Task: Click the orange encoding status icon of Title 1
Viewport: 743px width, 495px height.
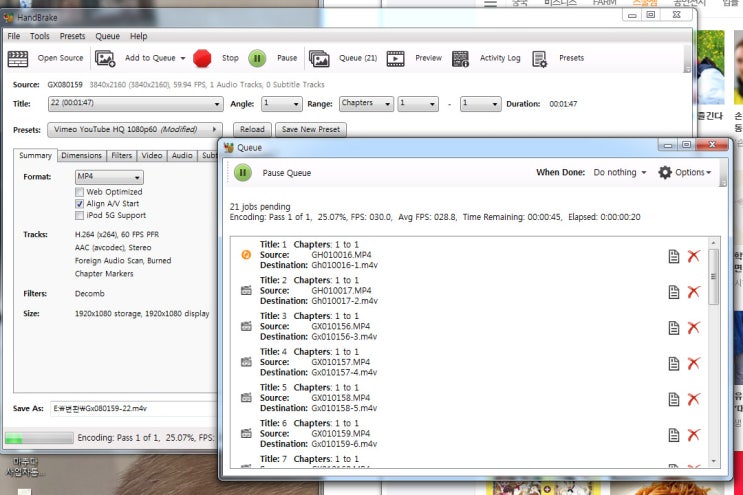Action: click(246, 255)
